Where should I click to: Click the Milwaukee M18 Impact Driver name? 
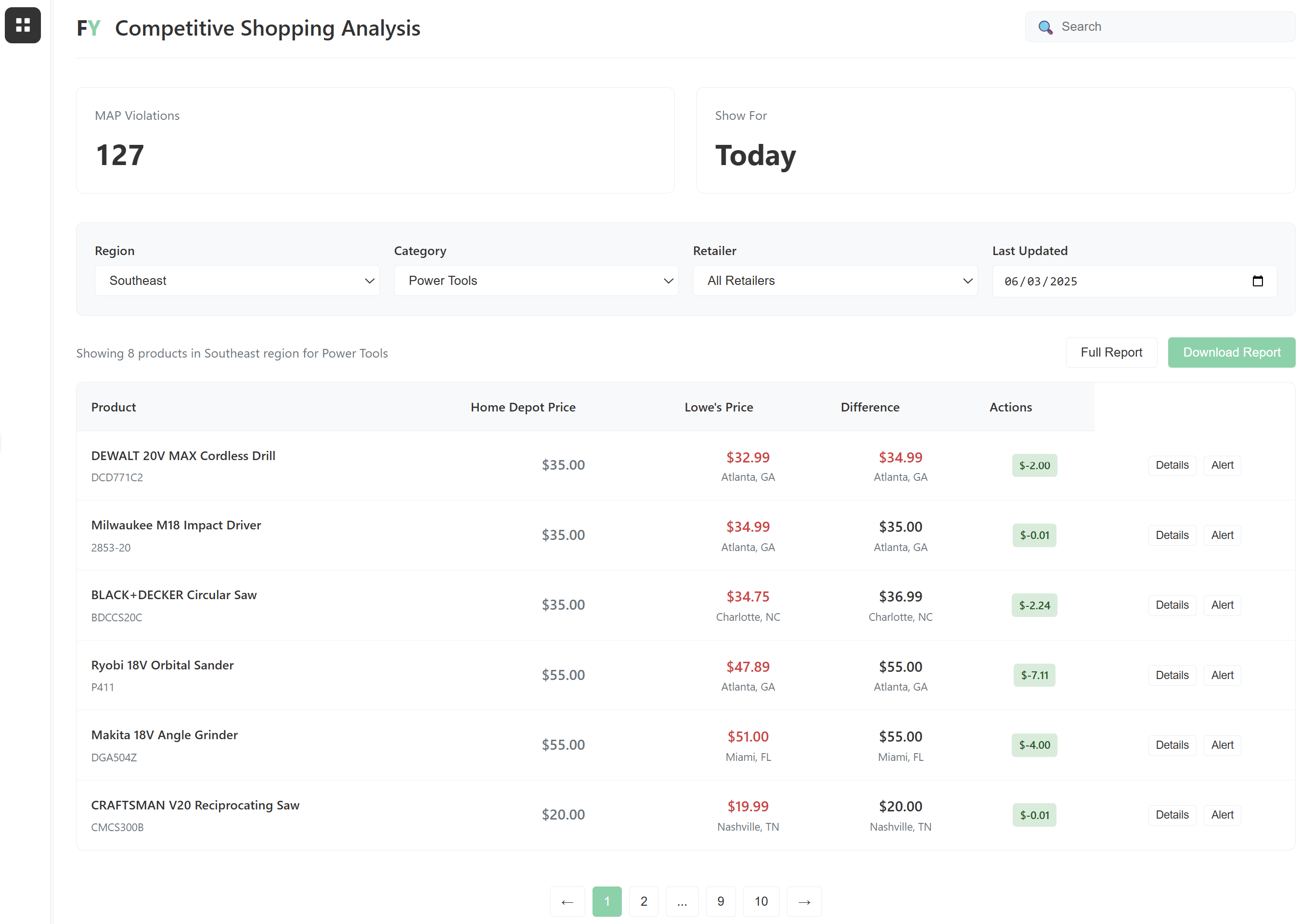pyautogui.click(x=176, y=525)
